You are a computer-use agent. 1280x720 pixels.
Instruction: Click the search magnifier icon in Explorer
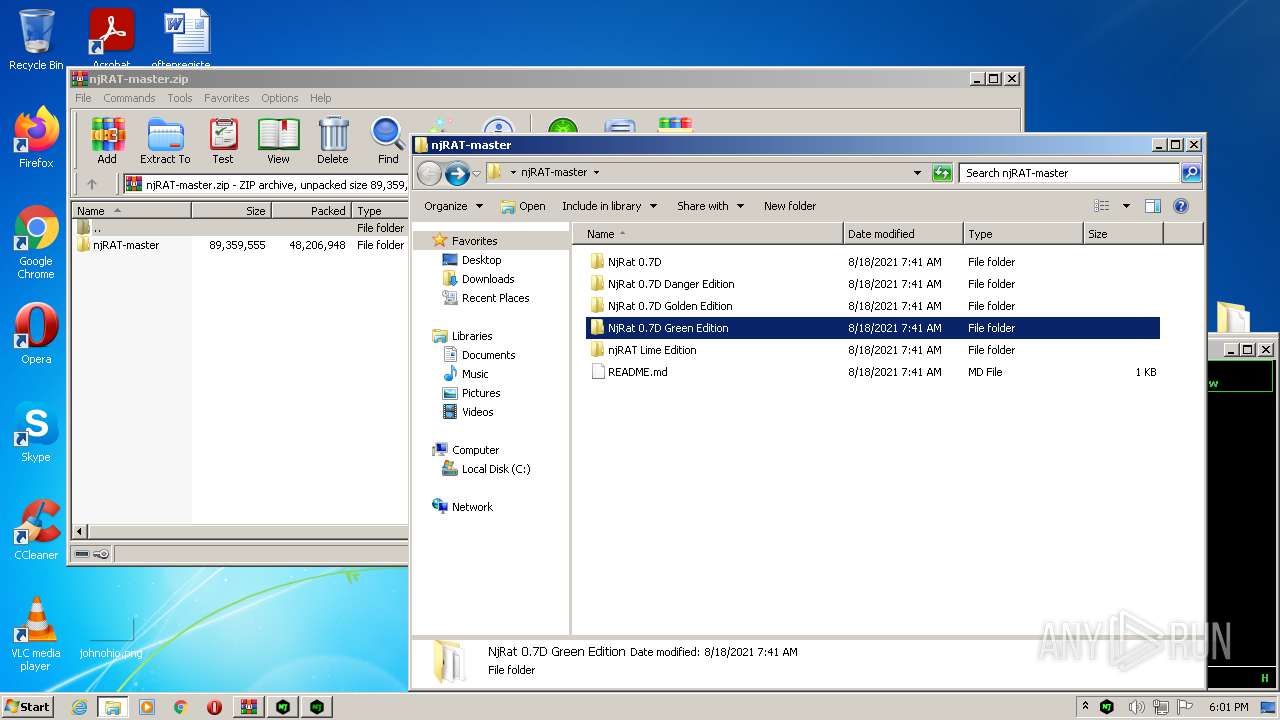pos(1191,173)
